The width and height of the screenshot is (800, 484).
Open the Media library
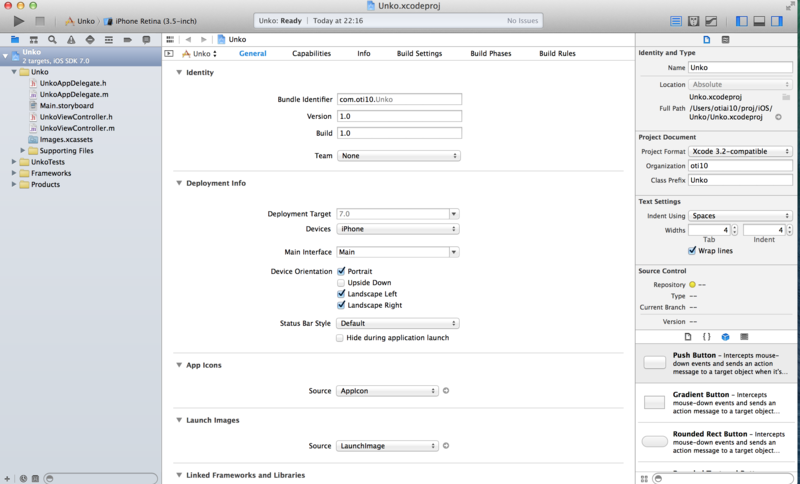point(744,337)
